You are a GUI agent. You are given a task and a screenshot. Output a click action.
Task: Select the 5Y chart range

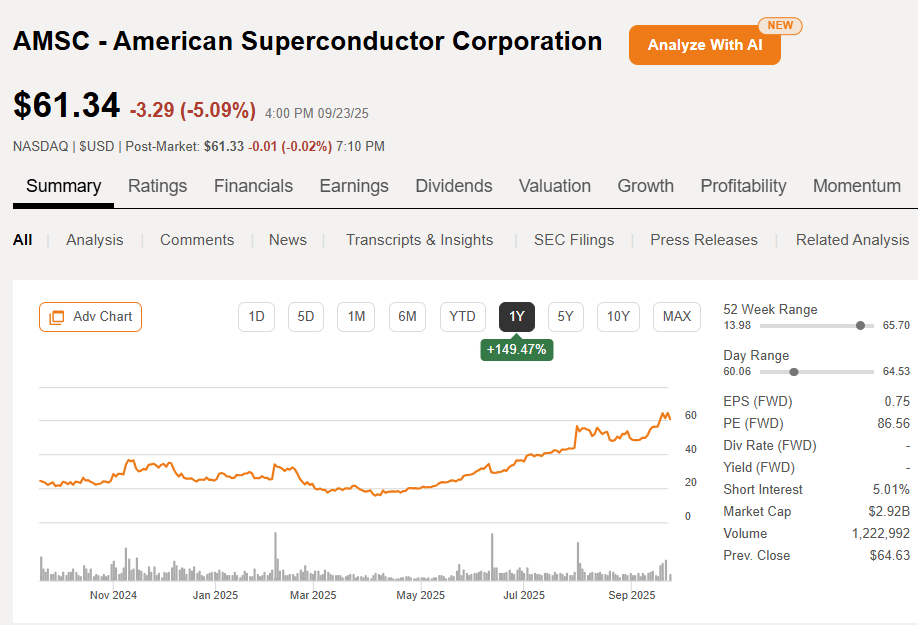[x=566, y=317]
